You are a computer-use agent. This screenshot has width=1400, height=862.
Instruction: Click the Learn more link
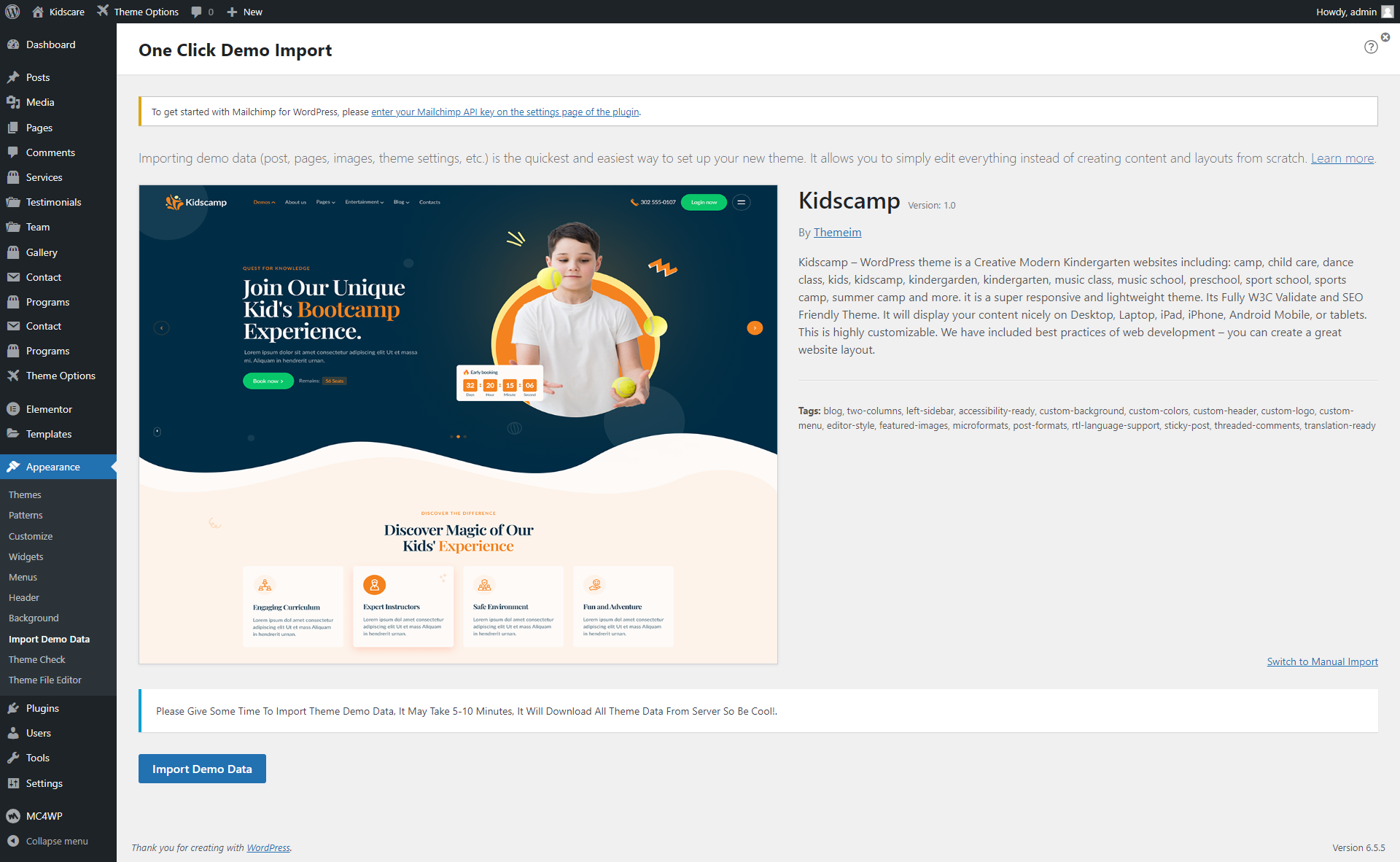[x=1342, y=158]
